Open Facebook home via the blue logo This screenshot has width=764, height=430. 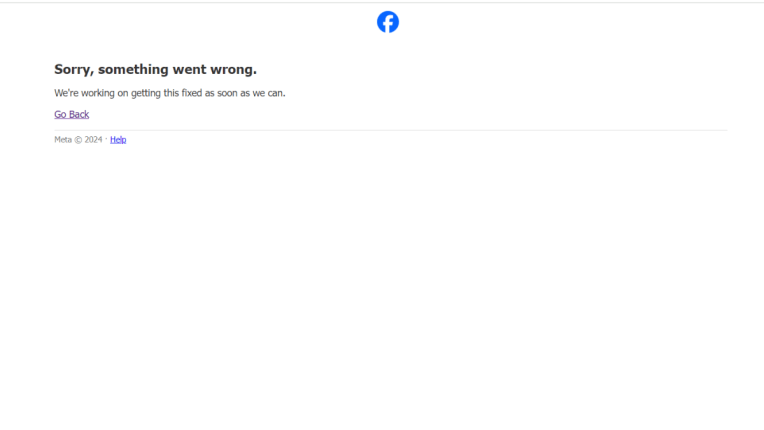point(387,22)
